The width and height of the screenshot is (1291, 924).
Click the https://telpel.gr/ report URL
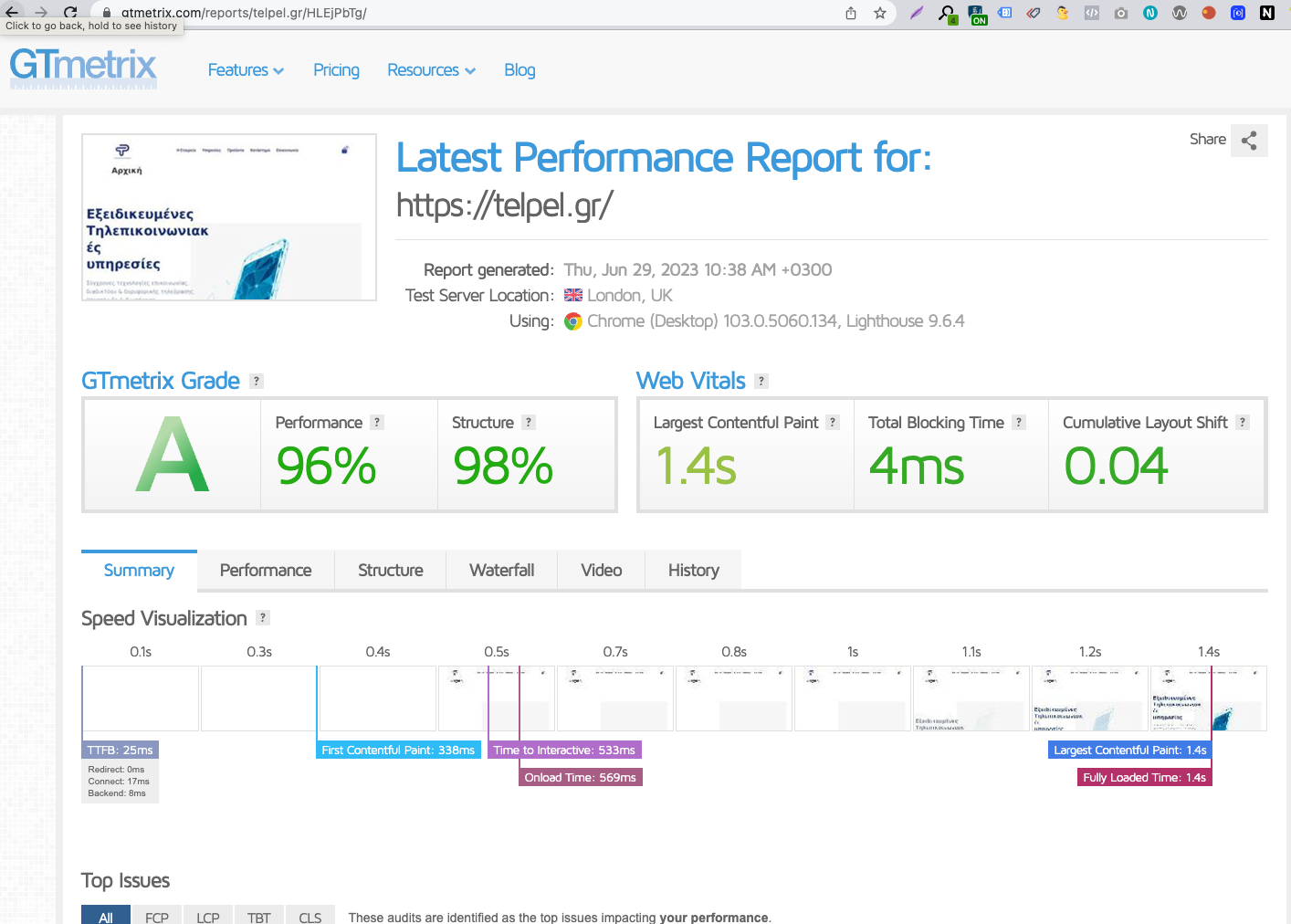click(x=505, y=205)
